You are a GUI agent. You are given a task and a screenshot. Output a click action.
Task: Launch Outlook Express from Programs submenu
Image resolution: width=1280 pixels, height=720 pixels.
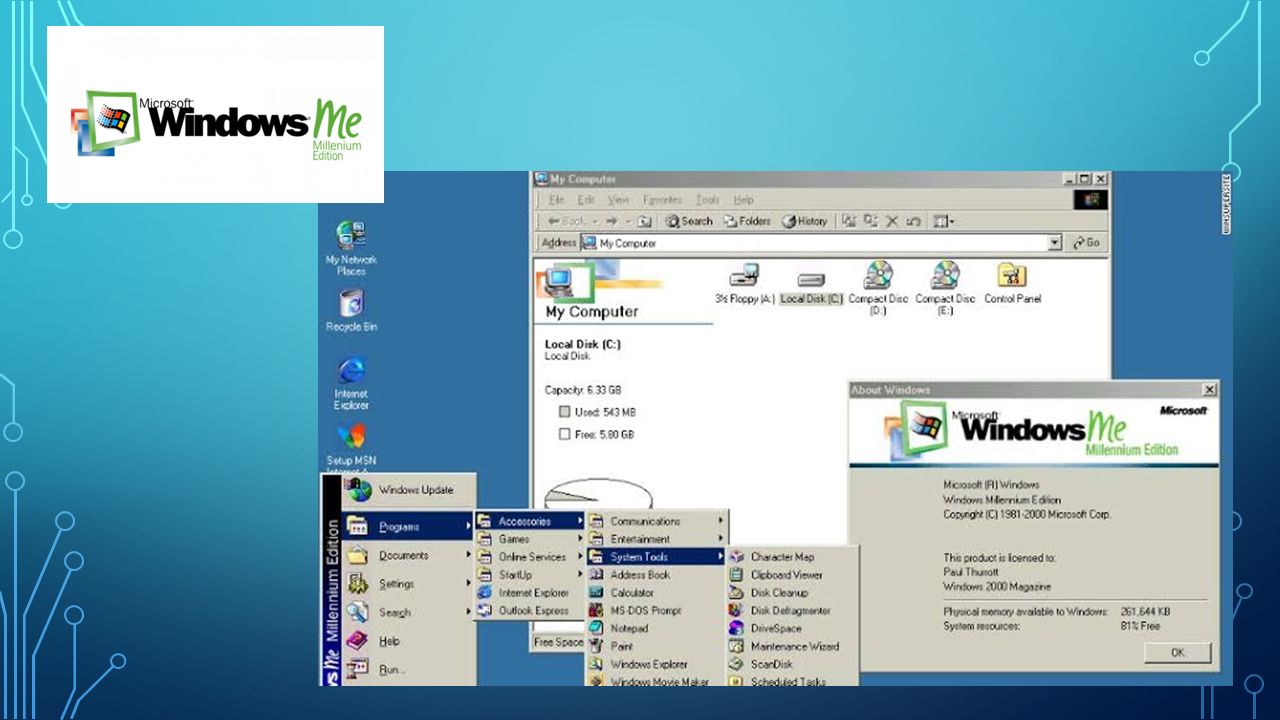point(530,611)
